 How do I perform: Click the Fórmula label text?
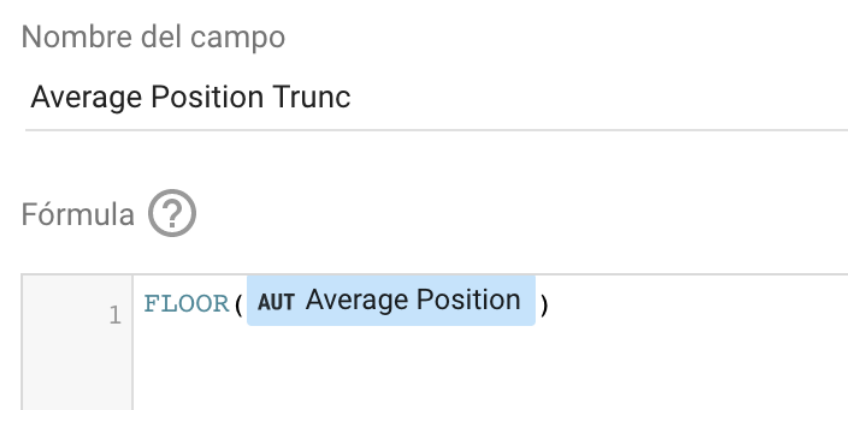tap(78, 214)
